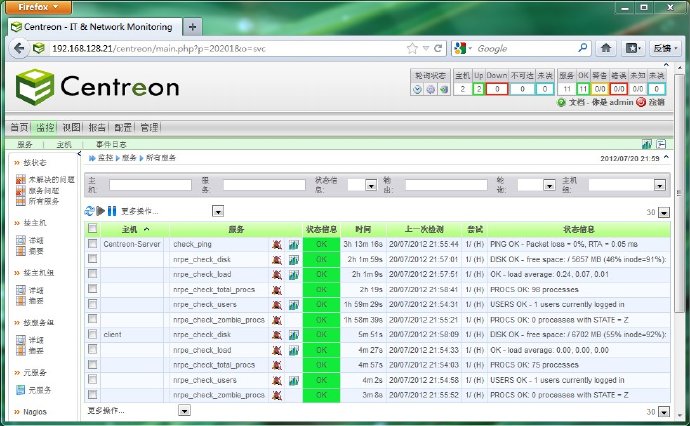
Task: Open the Centreon-Server host link
Action: [x=132, y=244]
